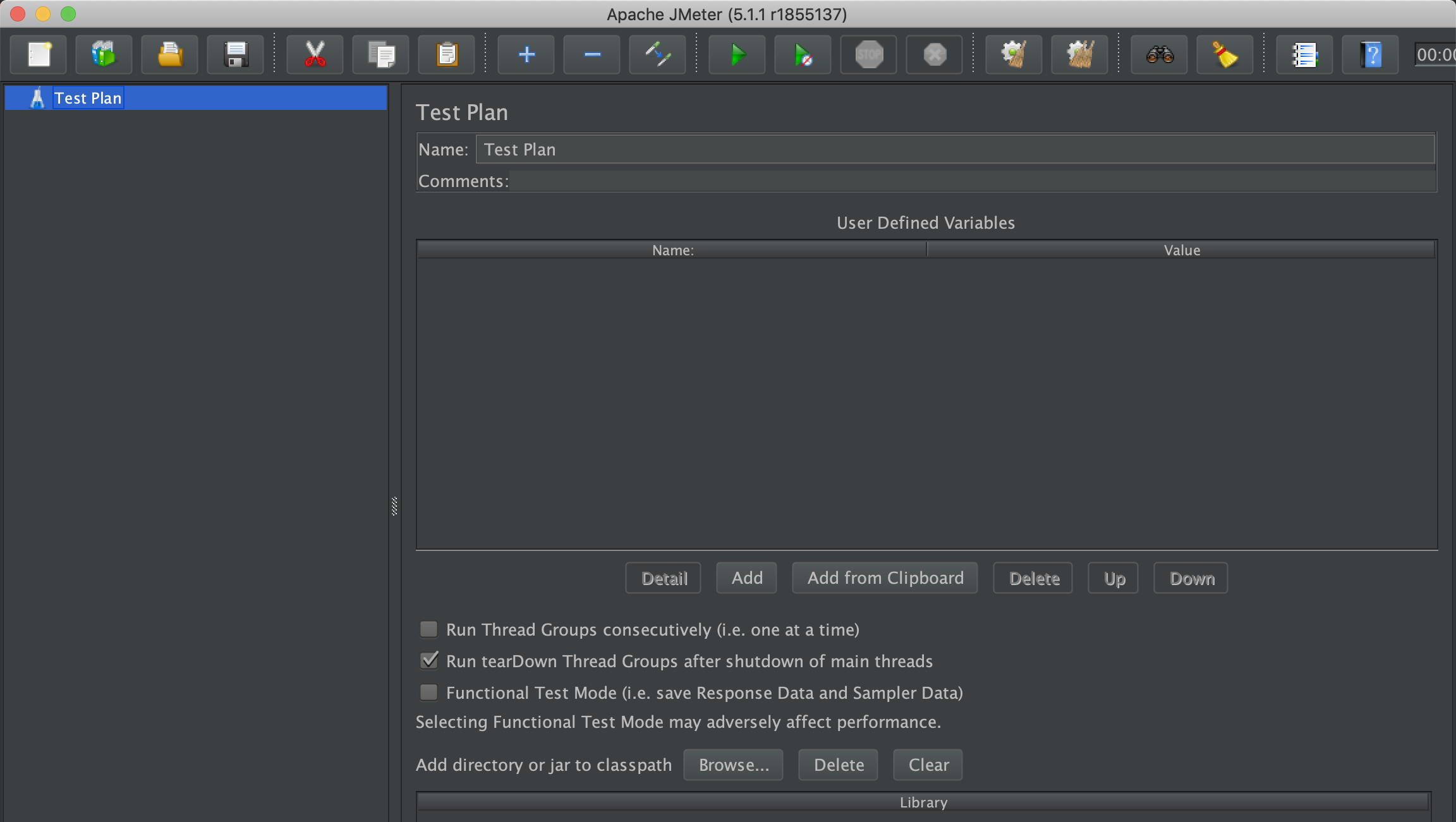Screen dimensions: 1456x822
Task: Shutdown test threads with gray X icon
Action: [x=934, y=55]
